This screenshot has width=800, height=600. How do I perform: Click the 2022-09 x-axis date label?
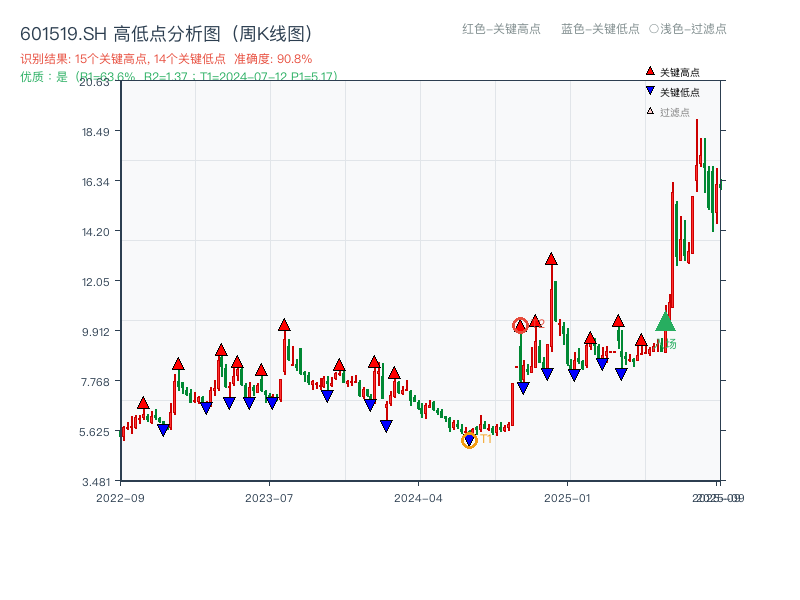click(x=118, y=498)
